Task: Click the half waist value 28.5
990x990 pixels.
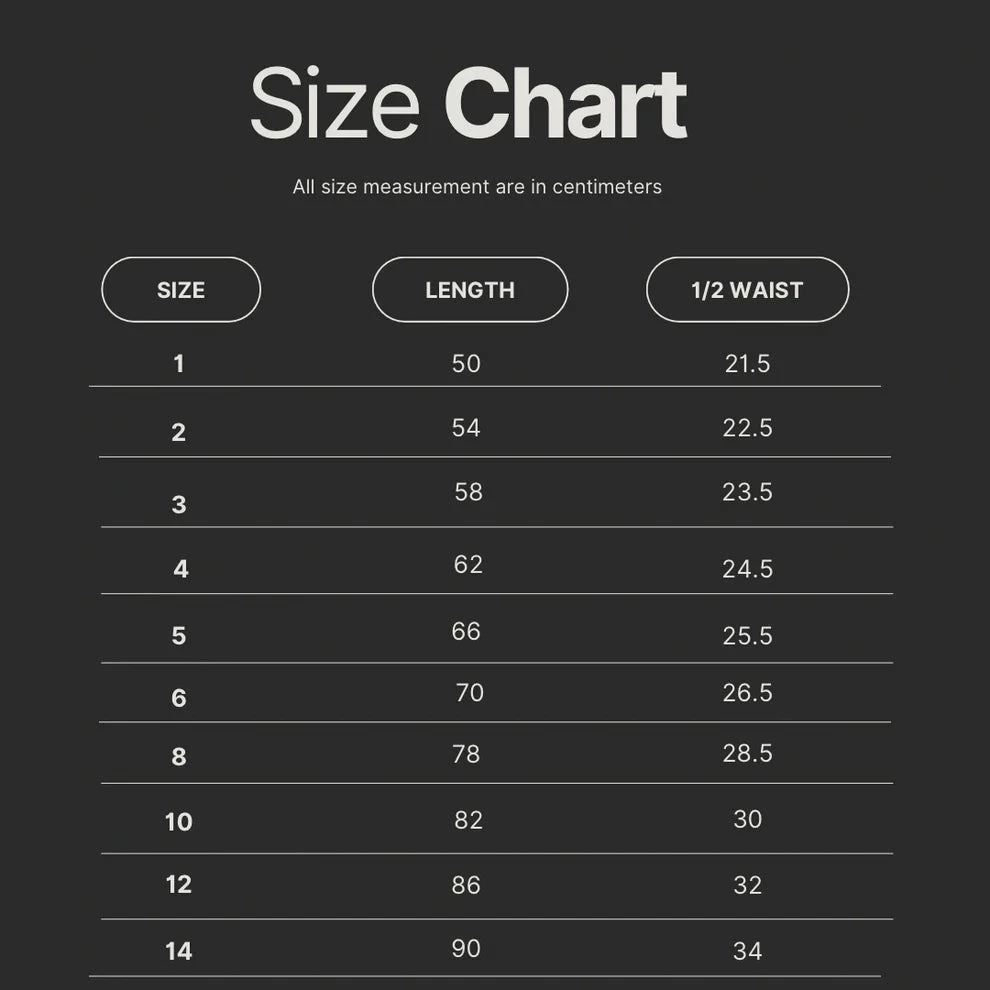Action: click(x=747, y=754)
